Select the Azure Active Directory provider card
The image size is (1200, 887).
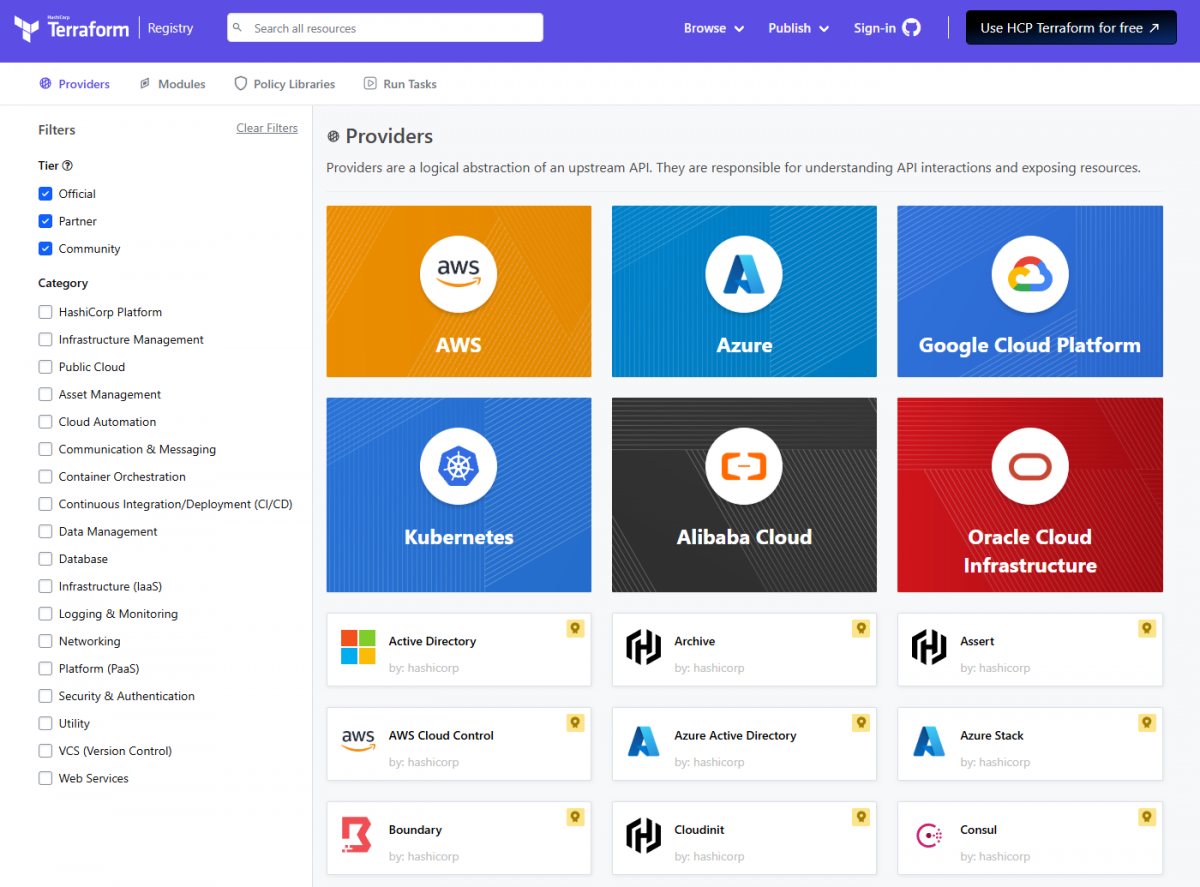point(744,744)
